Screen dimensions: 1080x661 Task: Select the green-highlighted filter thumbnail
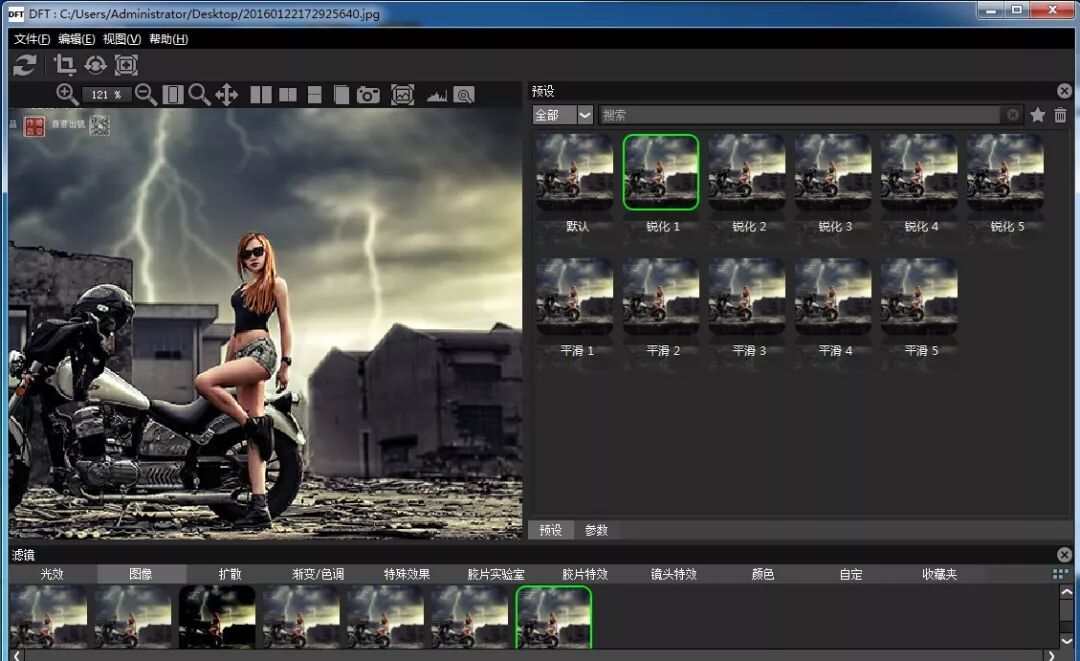(554, 616)
